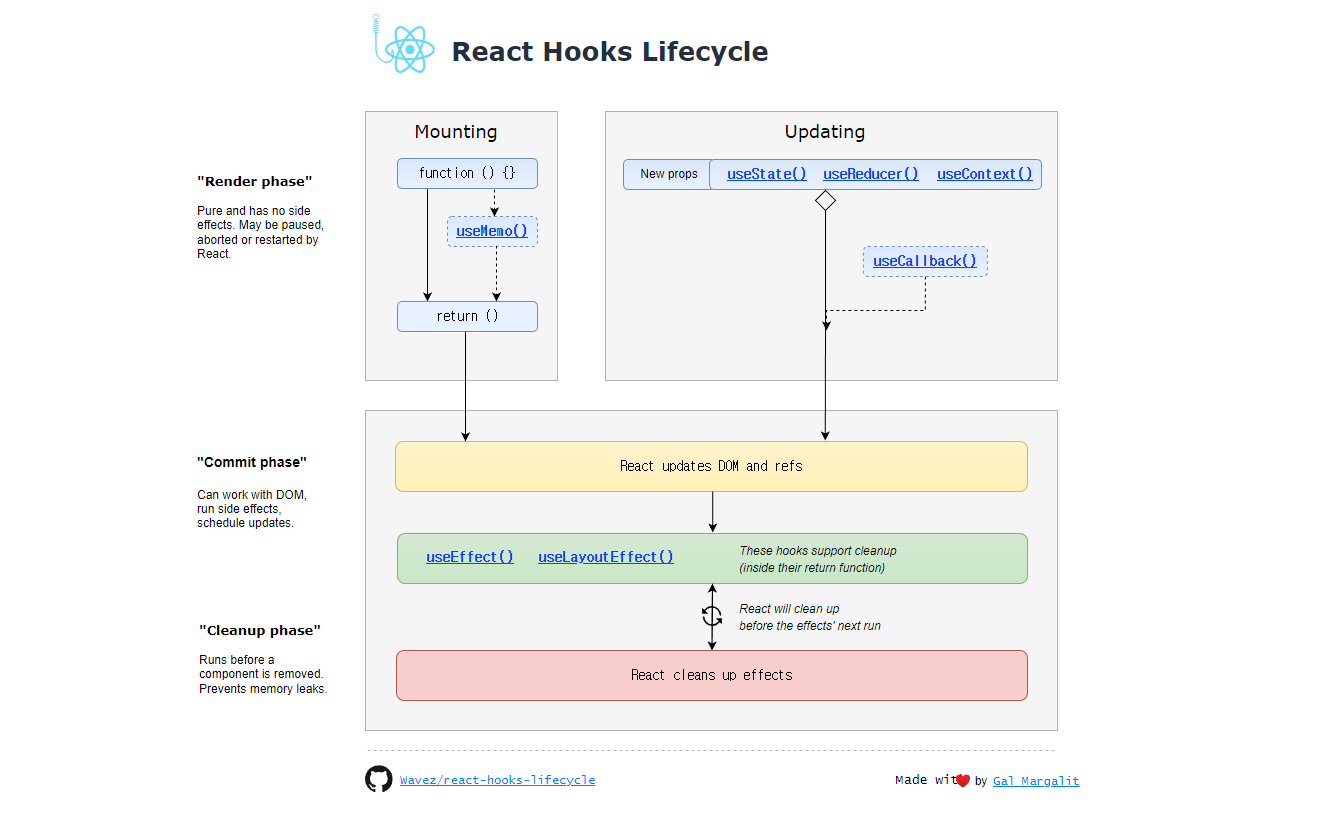Click the '"Cleanup phase"' label

pyautogui.click(x=260, y=630)
